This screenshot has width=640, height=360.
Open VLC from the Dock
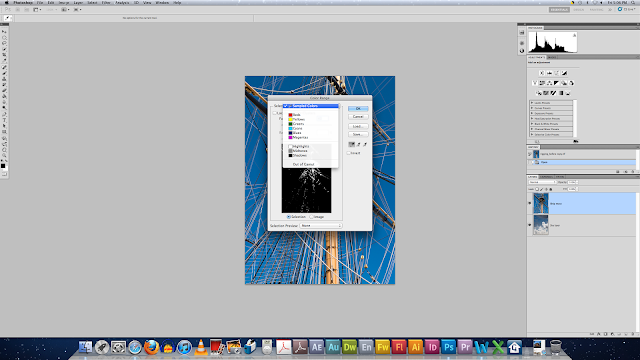click(200, 347)
